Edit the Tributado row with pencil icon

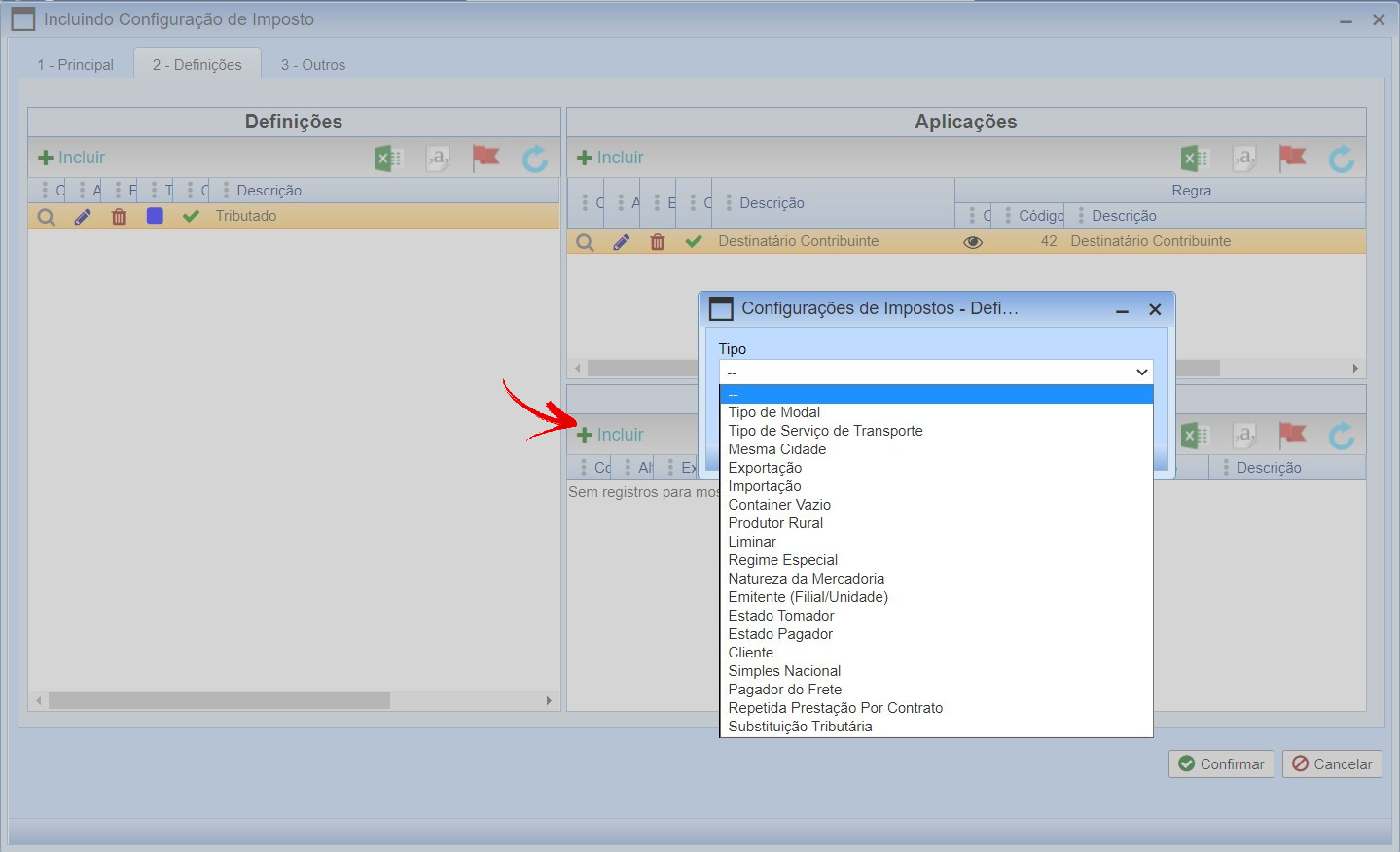83,217
